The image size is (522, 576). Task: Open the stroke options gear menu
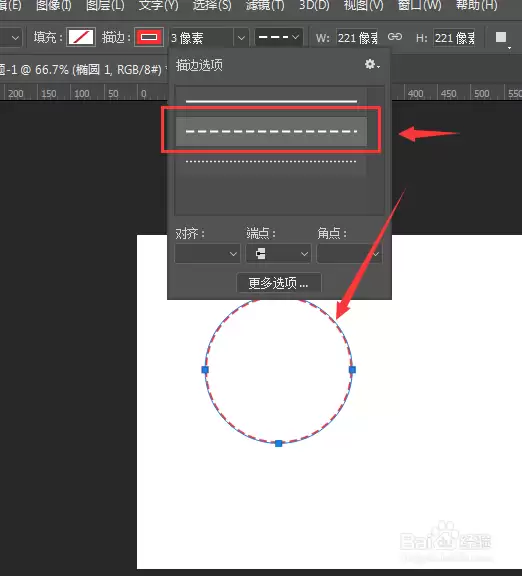pyautogui.click(x=372, y=65)
